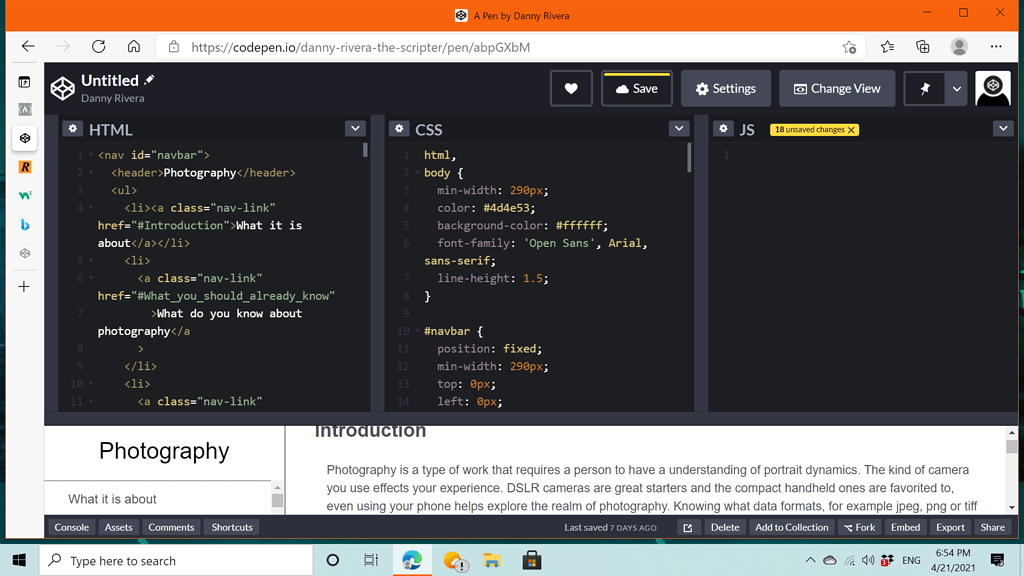Open JS editor settings gear
Image resolution: width=1024 pixels, height=576 pixels.
[724, 129]
